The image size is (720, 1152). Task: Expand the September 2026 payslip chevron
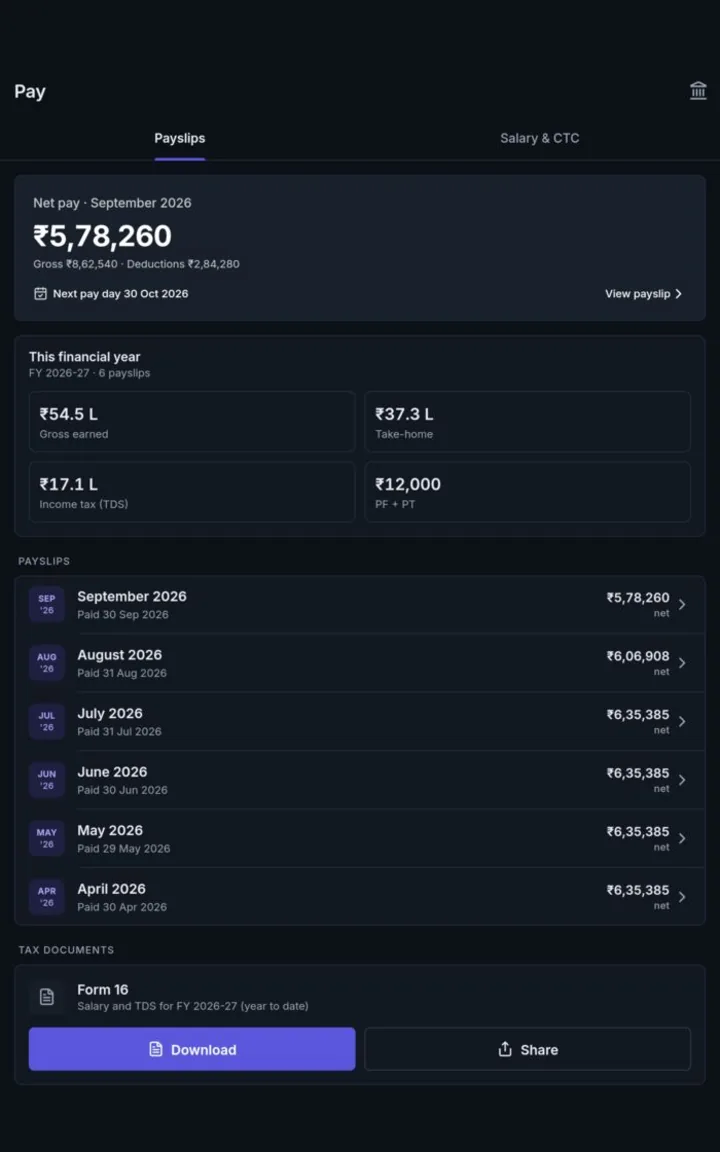coord(682,605)
